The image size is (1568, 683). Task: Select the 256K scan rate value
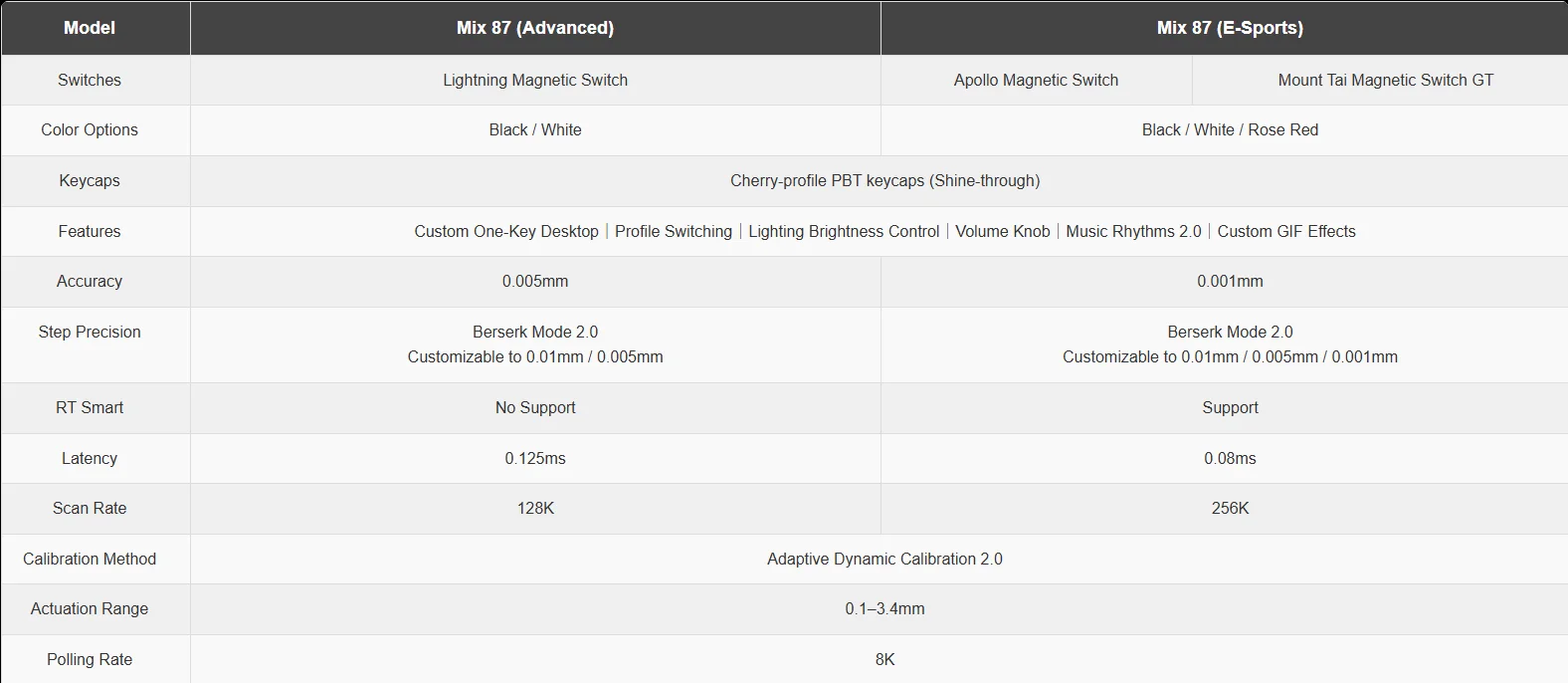coord(1230,508)
